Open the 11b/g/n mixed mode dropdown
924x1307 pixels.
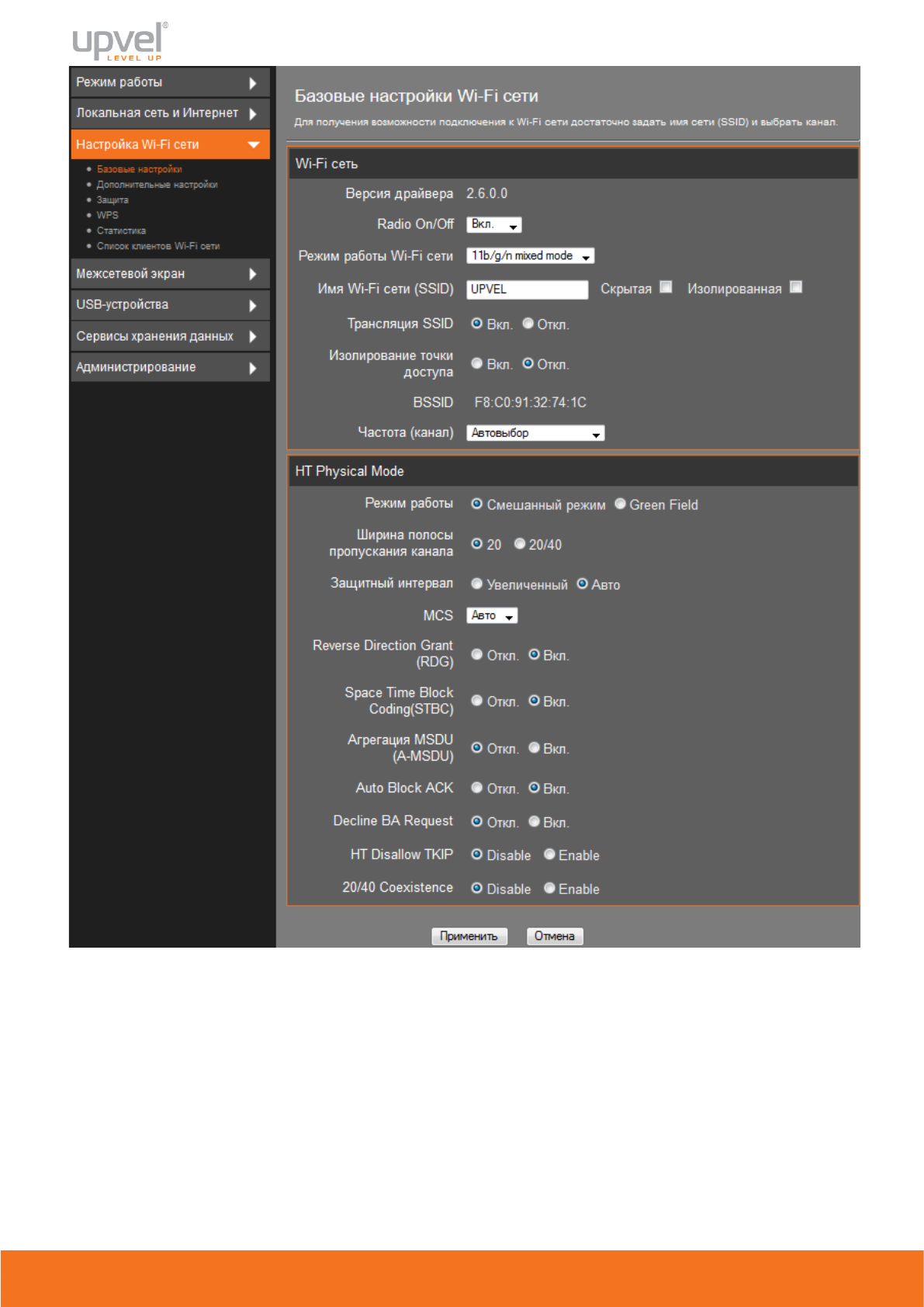pos(530,256)
